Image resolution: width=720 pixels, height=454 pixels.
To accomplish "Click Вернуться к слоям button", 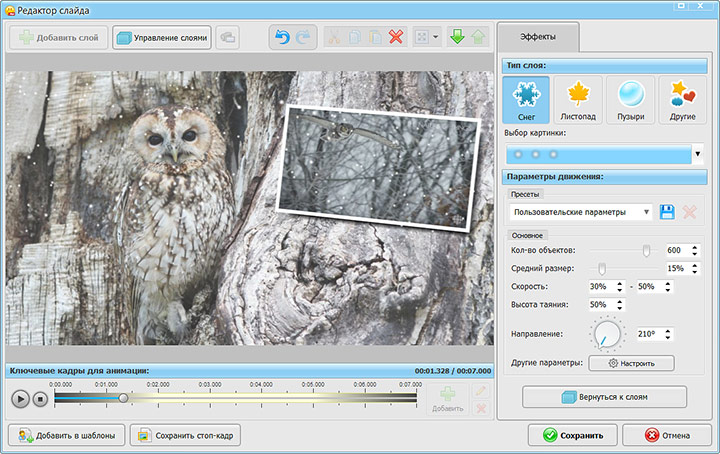I will 604,397.
